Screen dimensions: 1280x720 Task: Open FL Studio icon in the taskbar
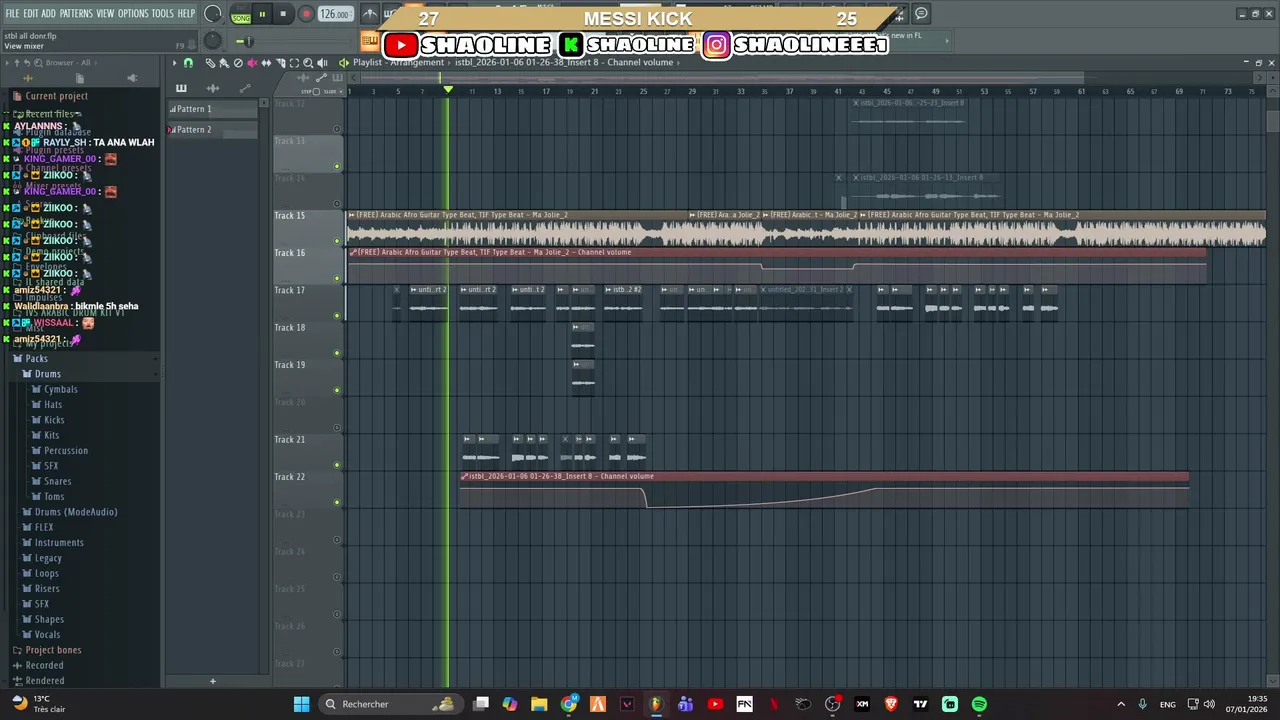pyautogui.click(x=656, y=704)
